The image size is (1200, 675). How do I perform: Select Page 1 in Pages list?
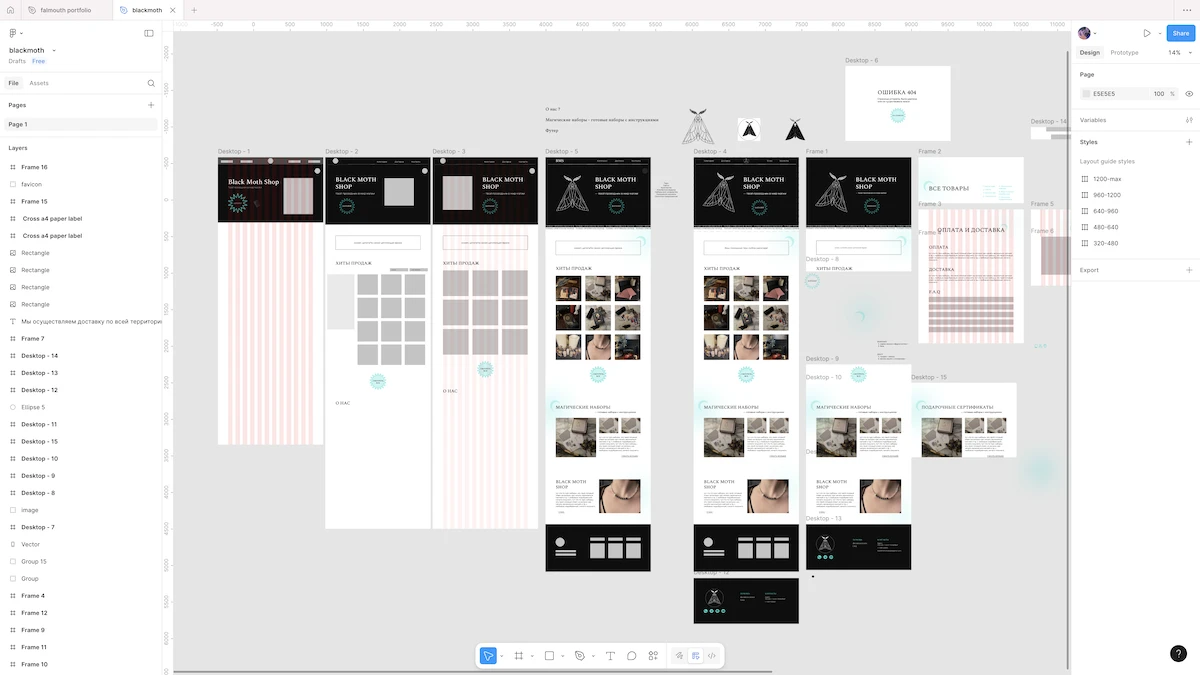tap(81, 124)
